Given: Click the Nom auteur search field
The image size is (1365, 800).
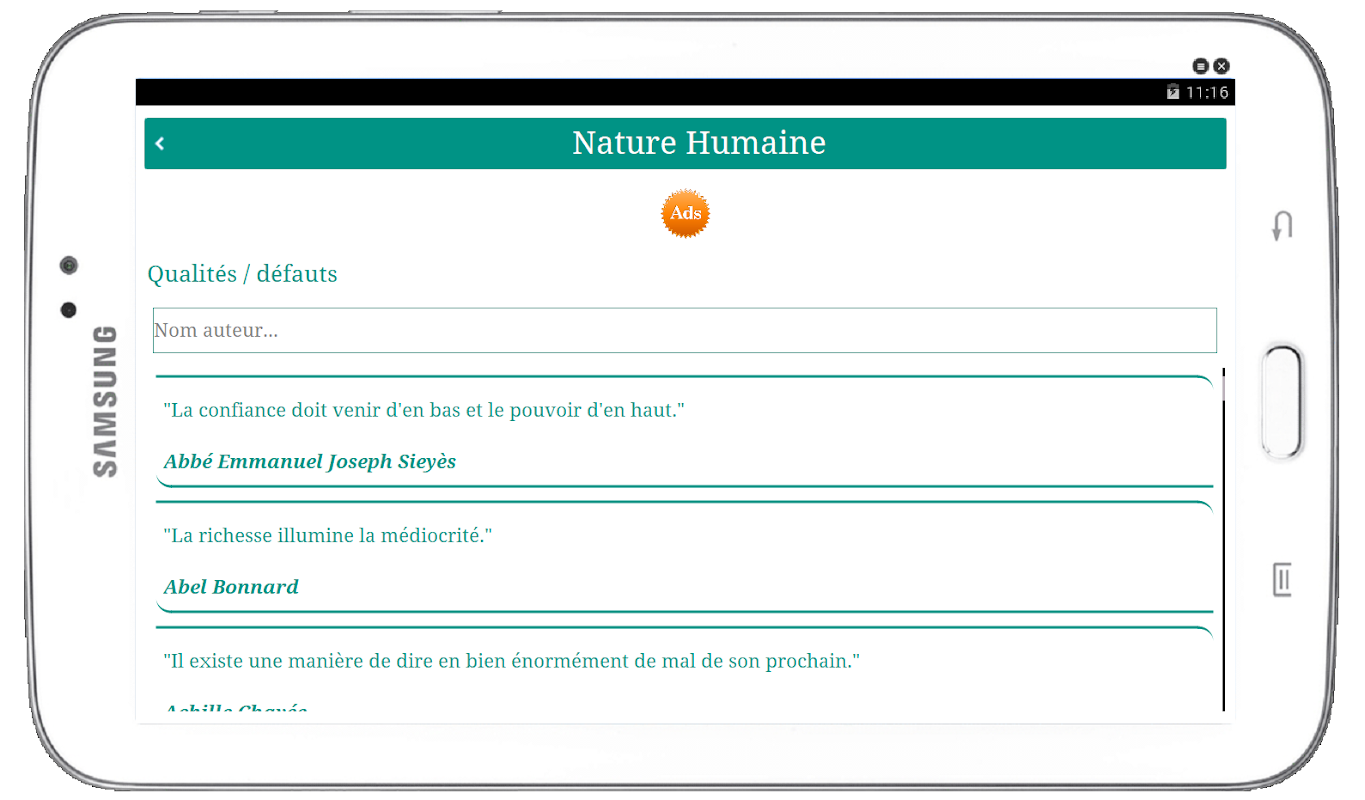Looking at the screenshot, I should [685, 330].
